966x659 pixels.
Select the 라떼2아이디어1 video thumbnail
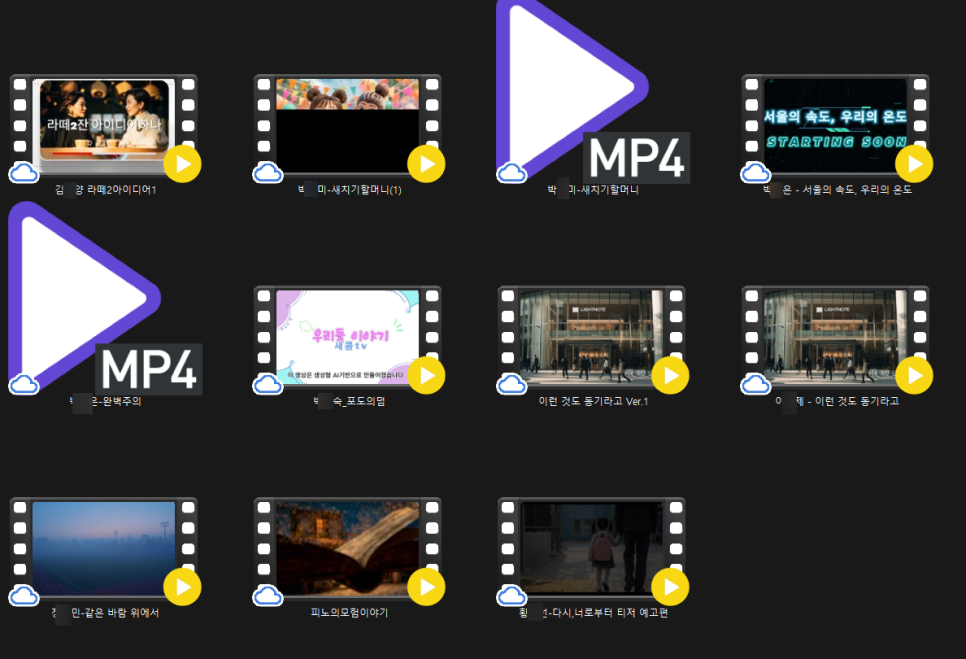[104, 125]
